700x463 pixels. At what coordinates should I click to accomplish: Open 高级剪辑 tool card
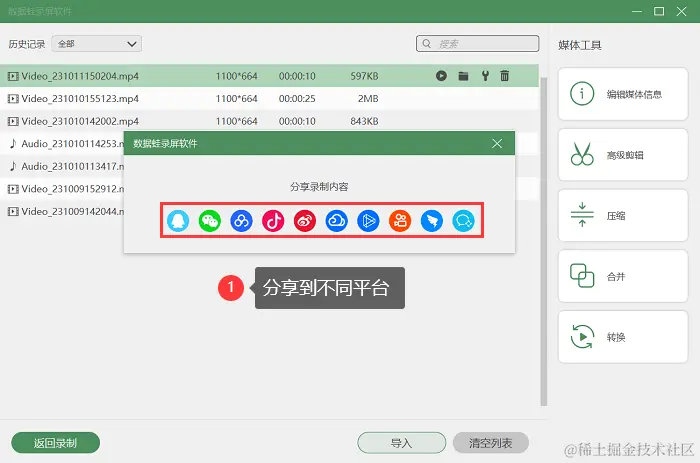coord(623,154)
